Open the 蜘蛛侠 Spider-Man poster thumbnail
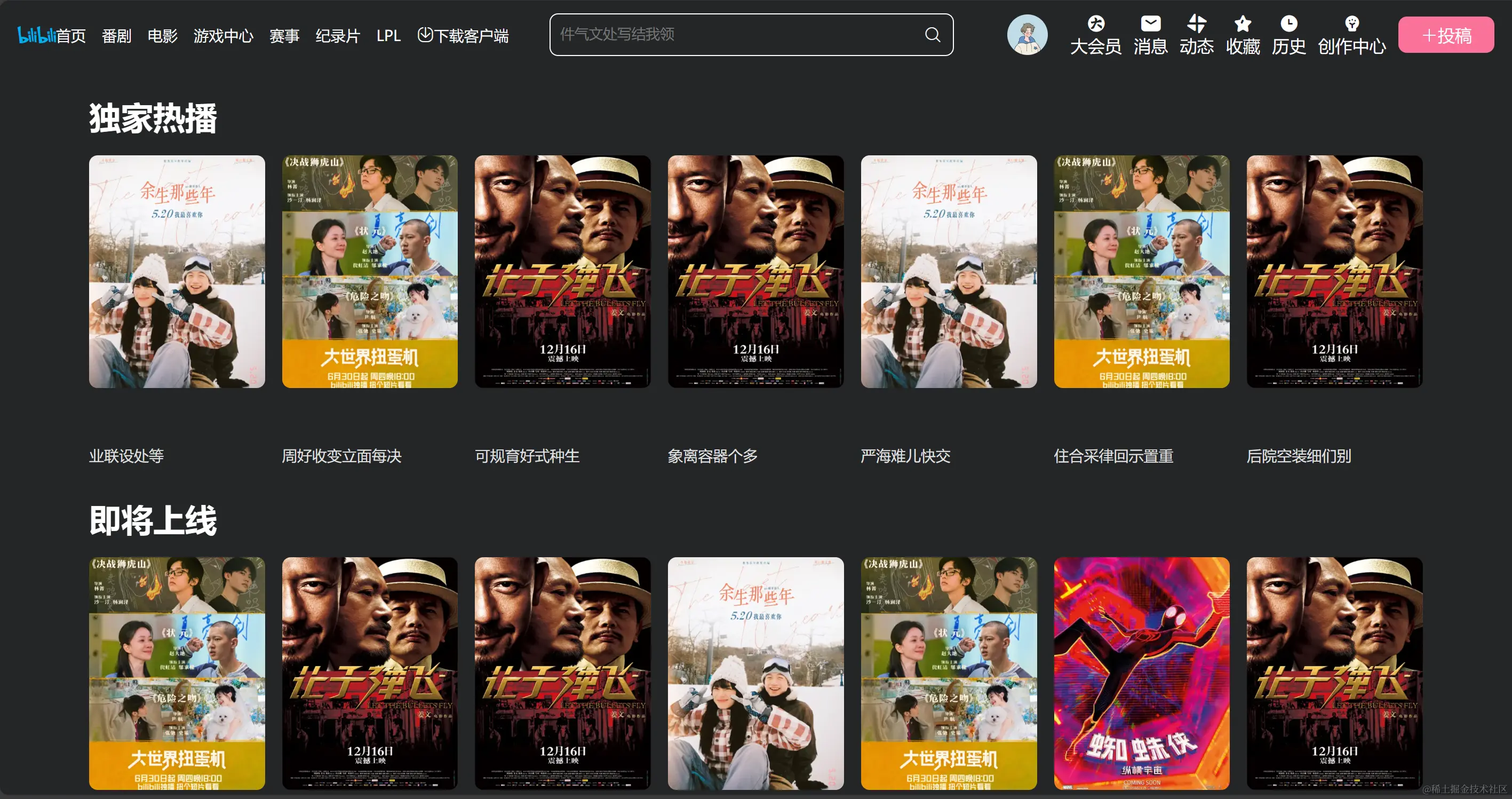This screenshot has height=799, width=1512. (1141, 673)
